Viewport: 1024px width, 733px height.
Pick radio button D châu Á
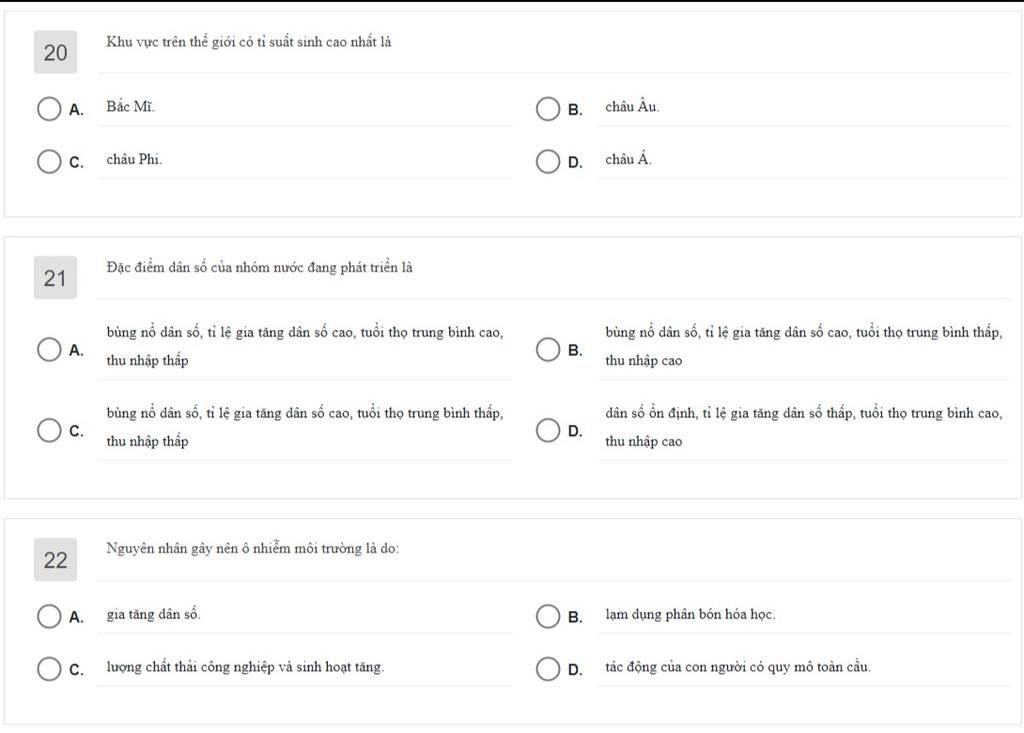pyautogui.click(x=548, y=161)
